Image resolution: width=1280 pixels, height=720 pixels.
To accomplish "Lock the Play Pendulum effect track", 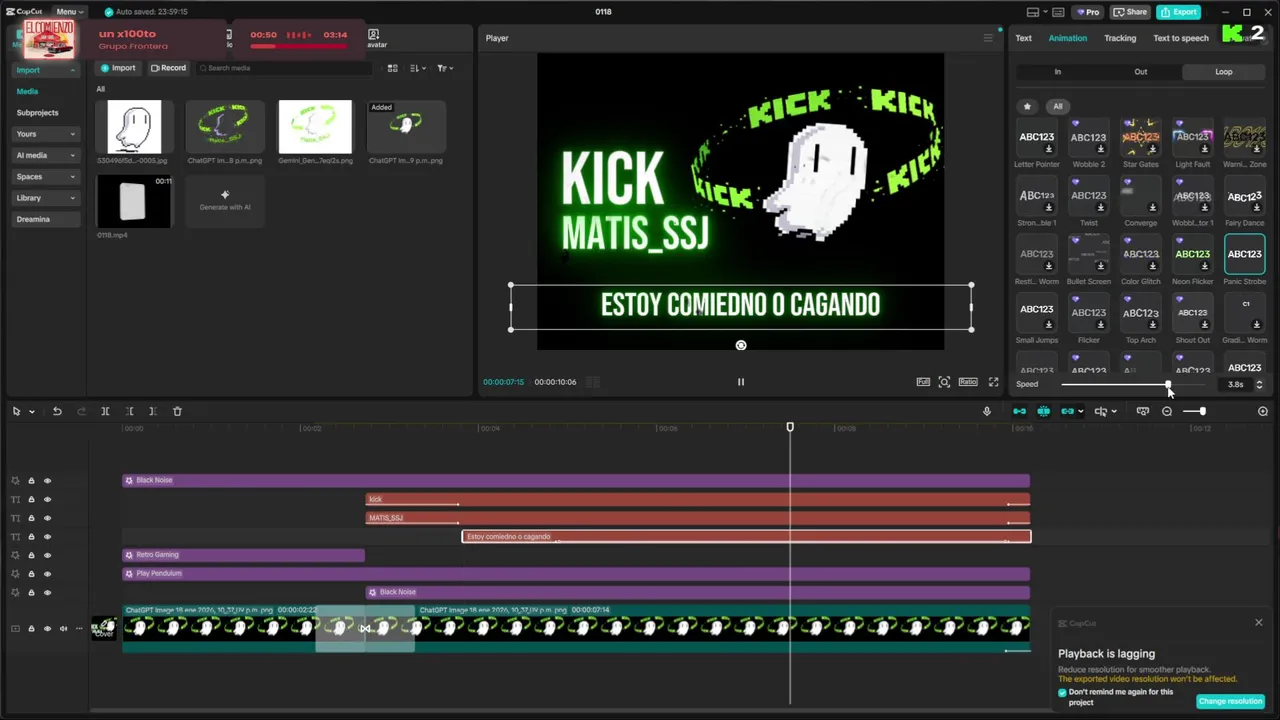I will [x=31, y=574].
